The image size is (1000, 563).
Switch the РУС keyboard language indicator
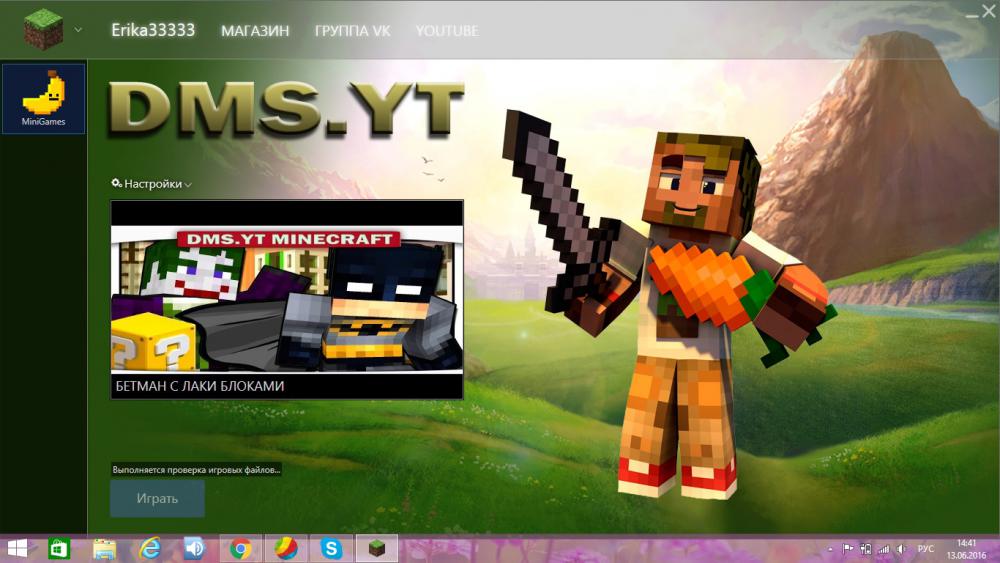[926, 549]
